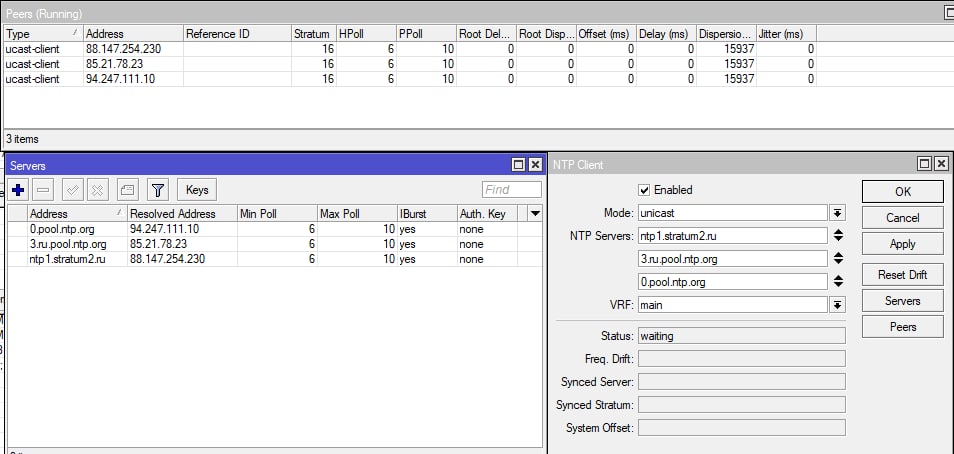This screenshot has width=954, height=454.
Task: Click the Keys button in Servers
Action: coord(197,190)
